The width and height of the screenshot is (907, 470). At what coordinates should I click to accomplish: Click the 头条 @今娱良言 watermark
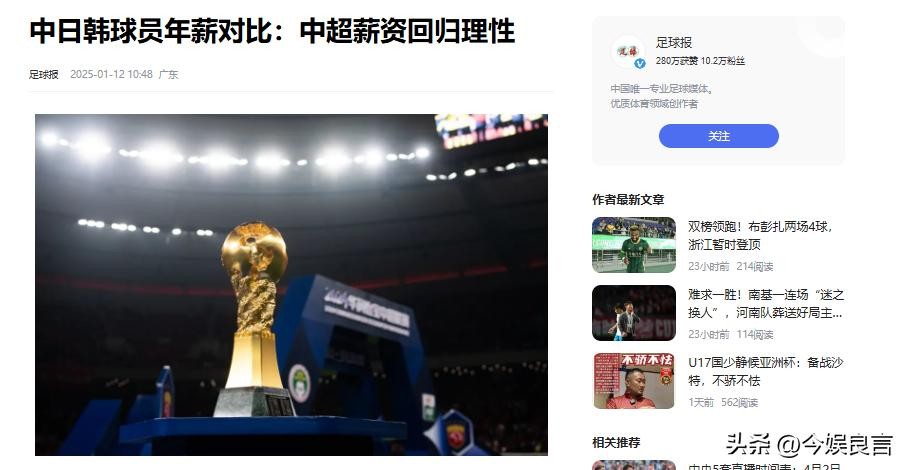[809, 445]
